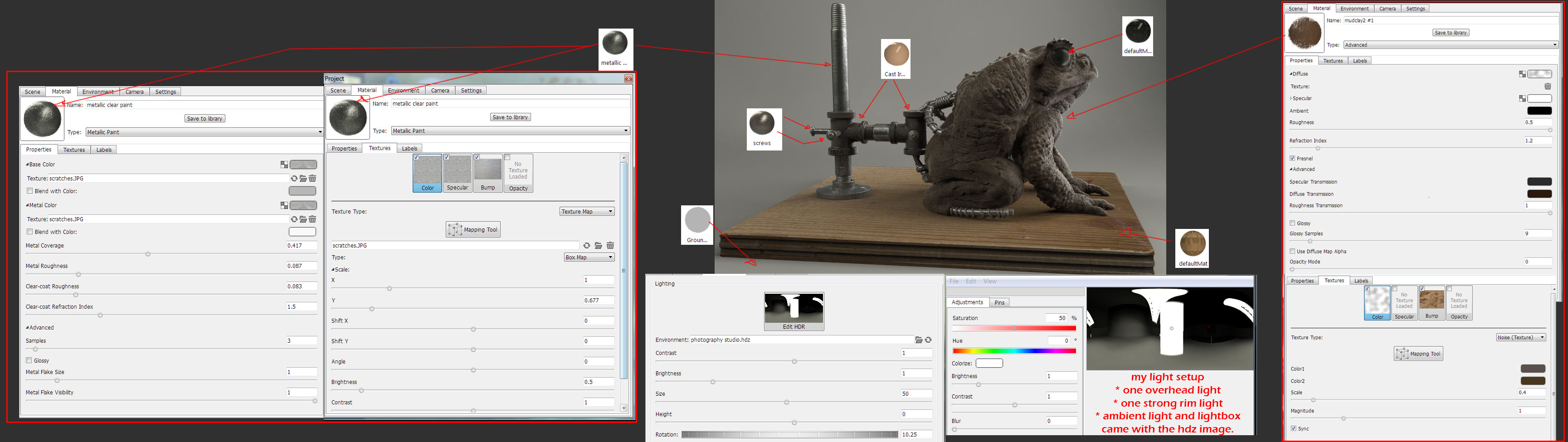
Task: Reload the photography studio.hdz environment
Action: tap(928, 340)
